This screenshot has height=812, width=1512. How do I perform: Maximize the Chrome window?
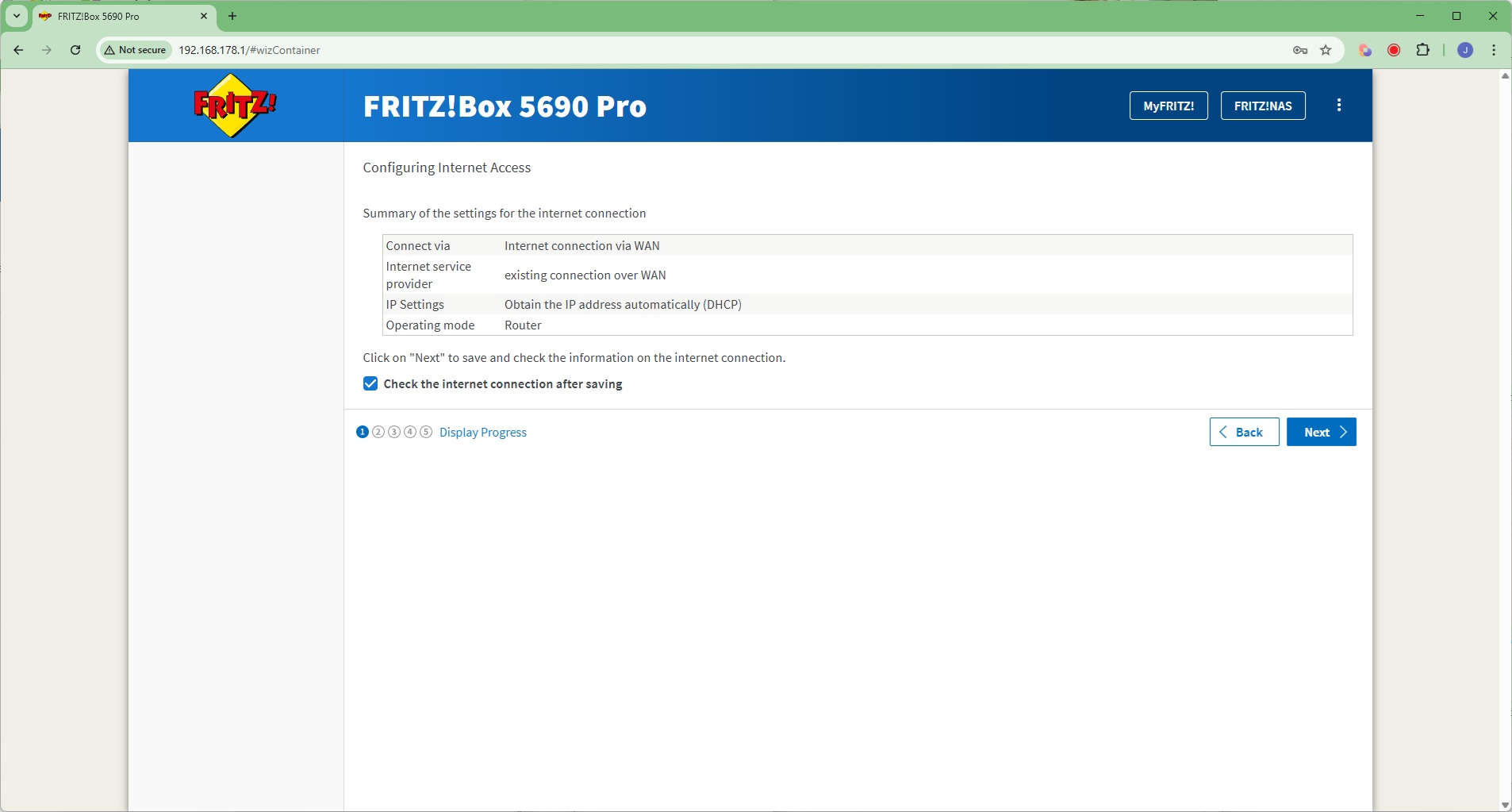pyautogui.click(x=1456, y=16)
